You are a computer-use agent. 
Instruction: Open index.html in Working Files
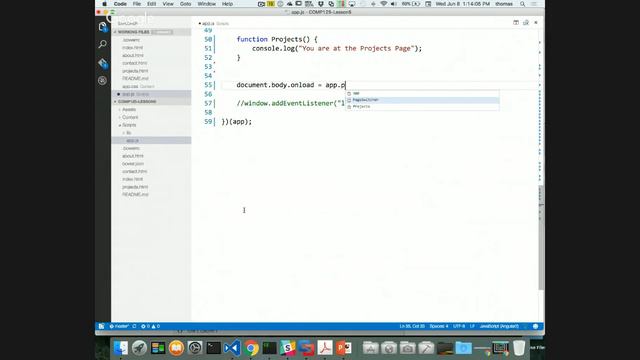pyautogui.click(x=132, y=48)
